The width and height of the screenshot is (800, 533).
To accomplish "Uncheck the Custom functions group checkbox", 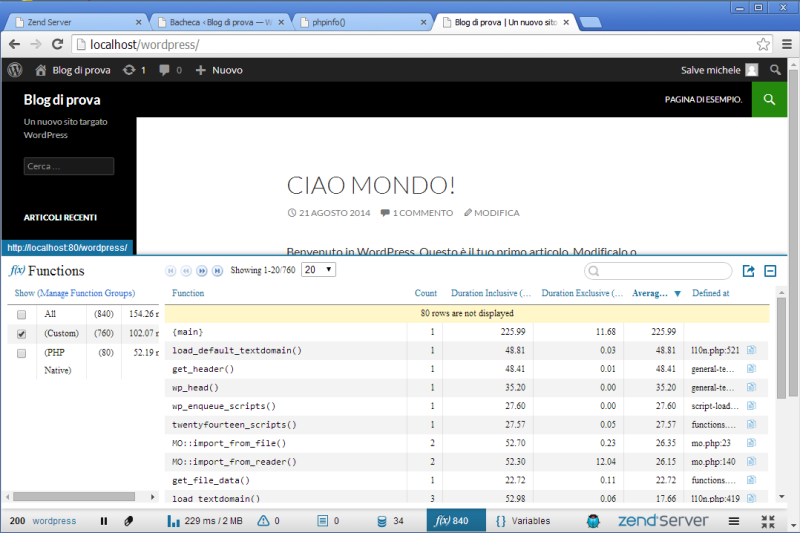I will 21,334.
